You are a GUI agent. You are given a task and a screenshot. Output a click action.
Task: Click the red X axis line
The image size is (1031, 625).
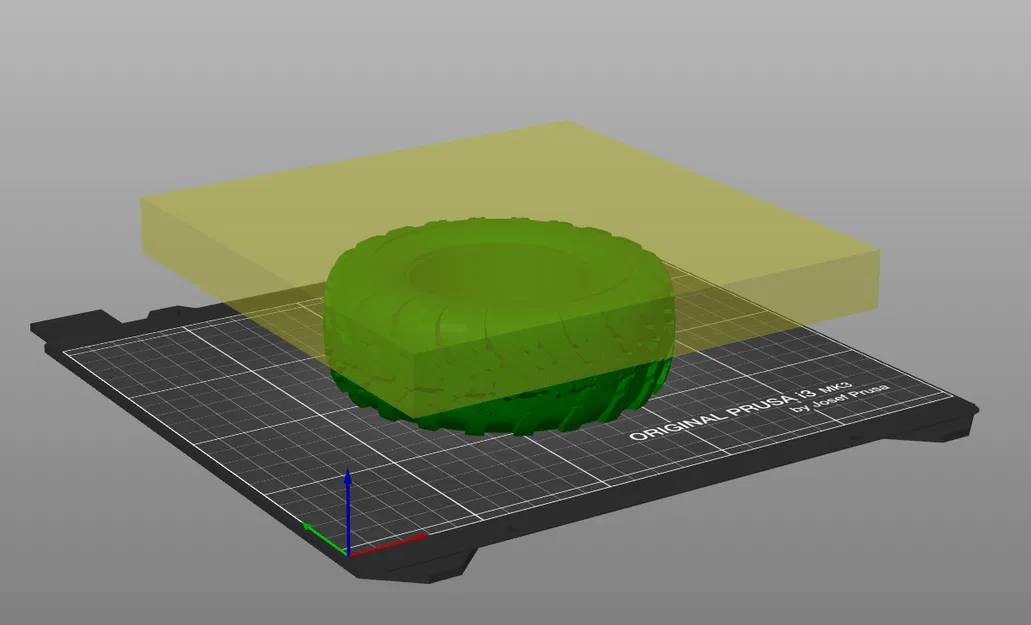click(388, 545)
